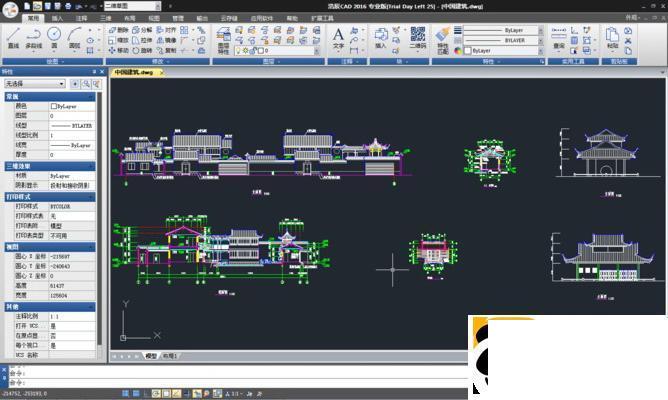Click the Move button in modify panel
The width and height of the screenshot is (668, 400).
tap(118, 51)
